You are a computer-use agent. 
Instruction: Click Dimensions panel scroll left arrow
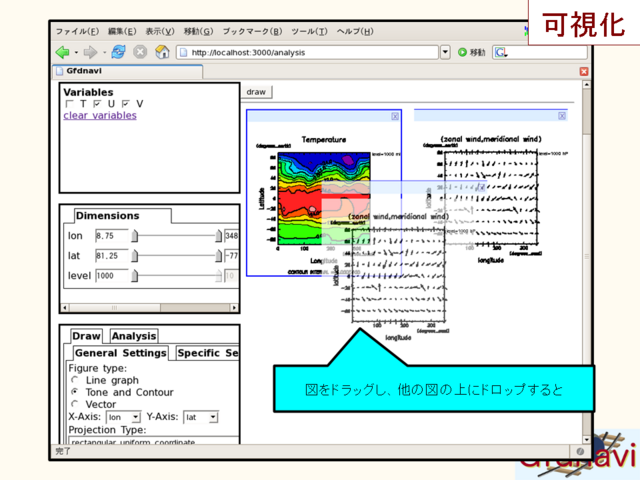[x=65, y=307]
